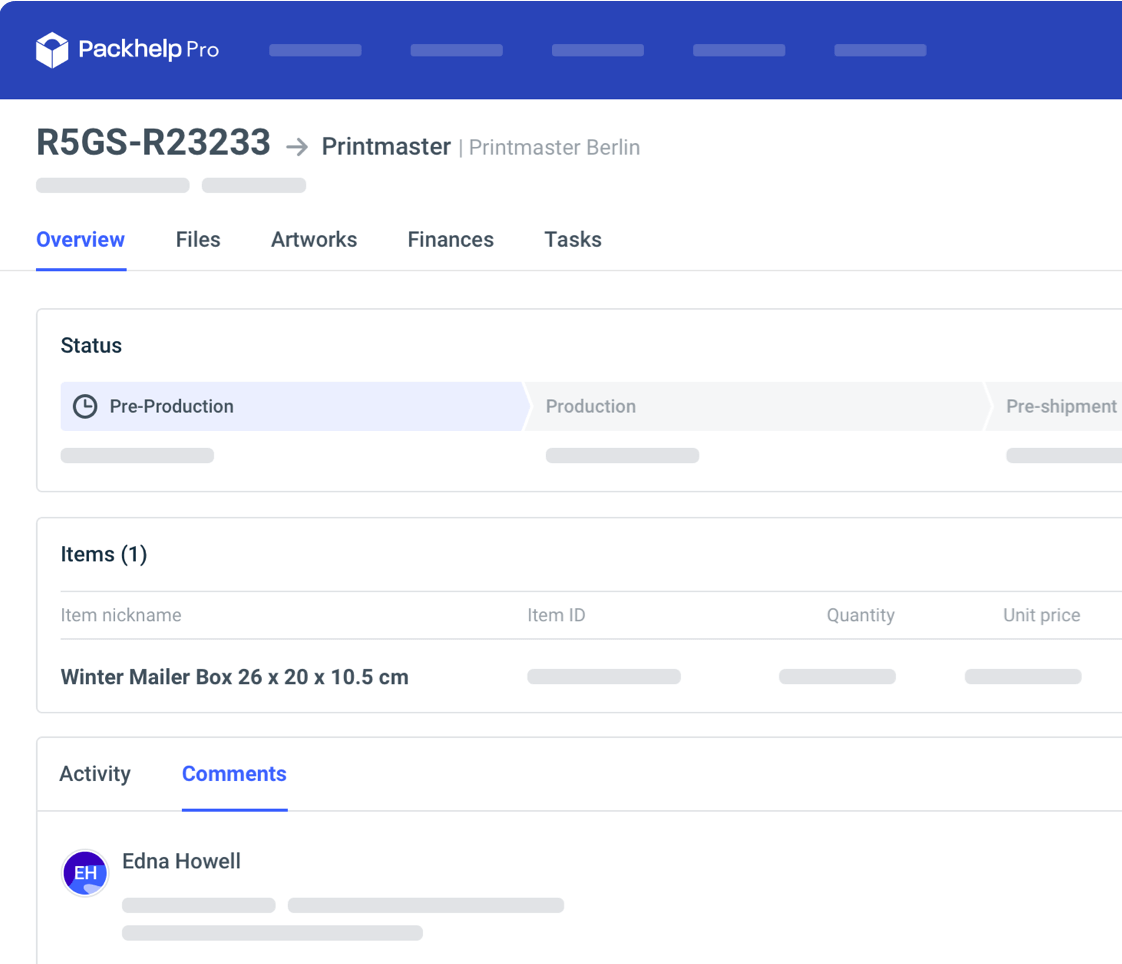
Task: Click the clock icon in Pre-Production status
Action: (85, 406)
